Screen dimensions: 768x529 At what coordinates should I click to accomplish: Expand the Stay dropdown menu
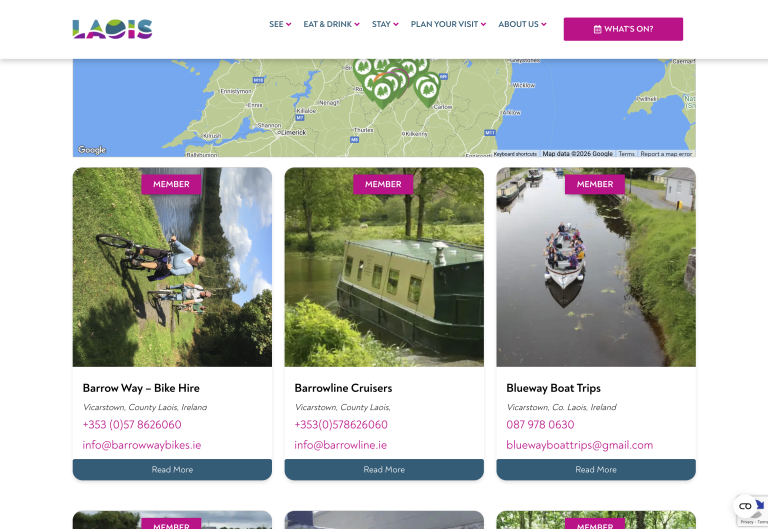[x=385, y=24]
